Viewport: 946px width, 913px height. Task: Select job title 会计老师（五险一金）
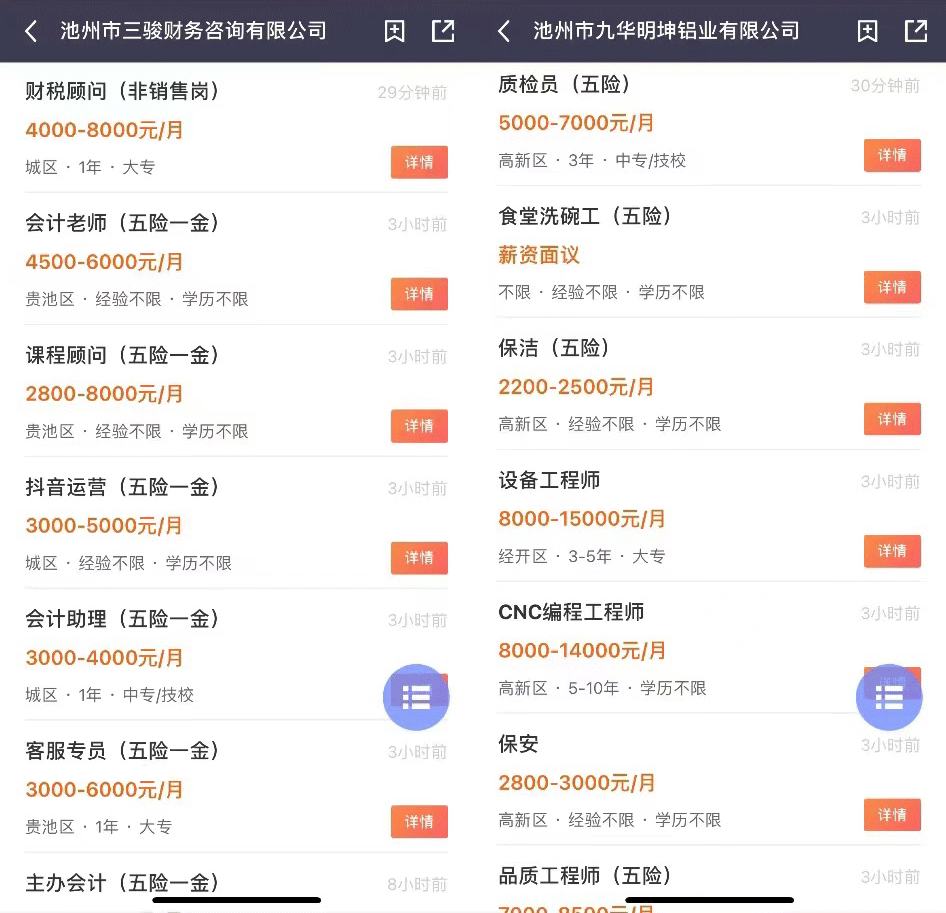pyautogui.click(x=122, y=223)
